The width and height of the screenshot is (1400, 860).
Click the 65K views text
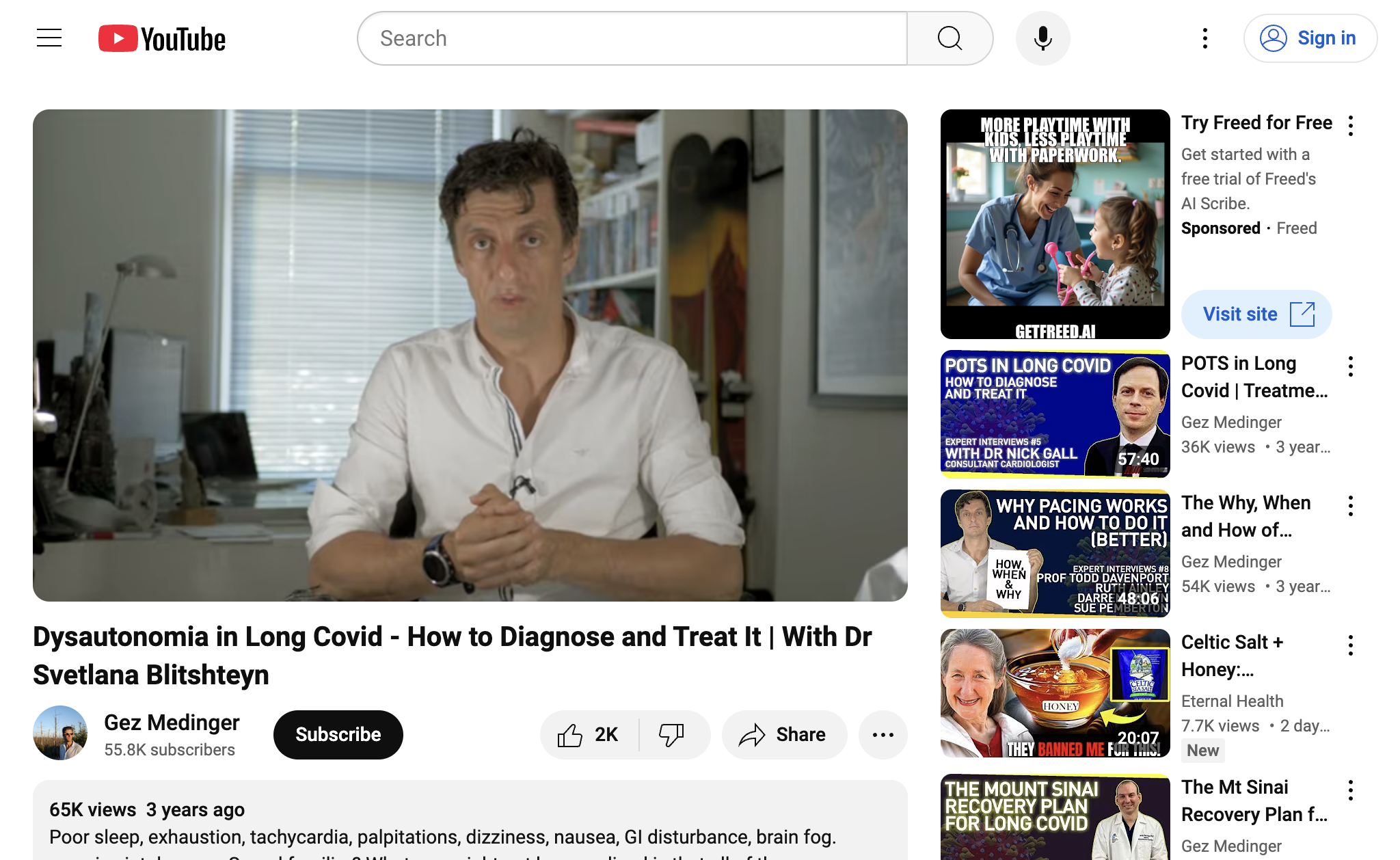coord(92,809)
